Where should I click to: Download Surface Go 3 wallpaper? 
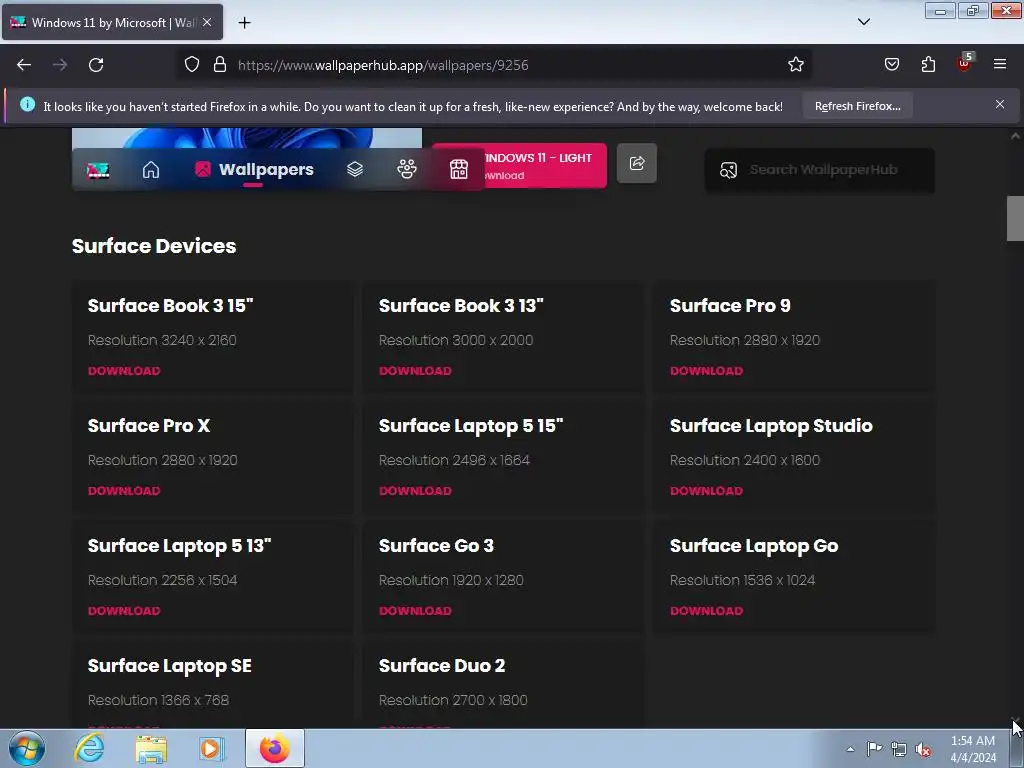415,611
